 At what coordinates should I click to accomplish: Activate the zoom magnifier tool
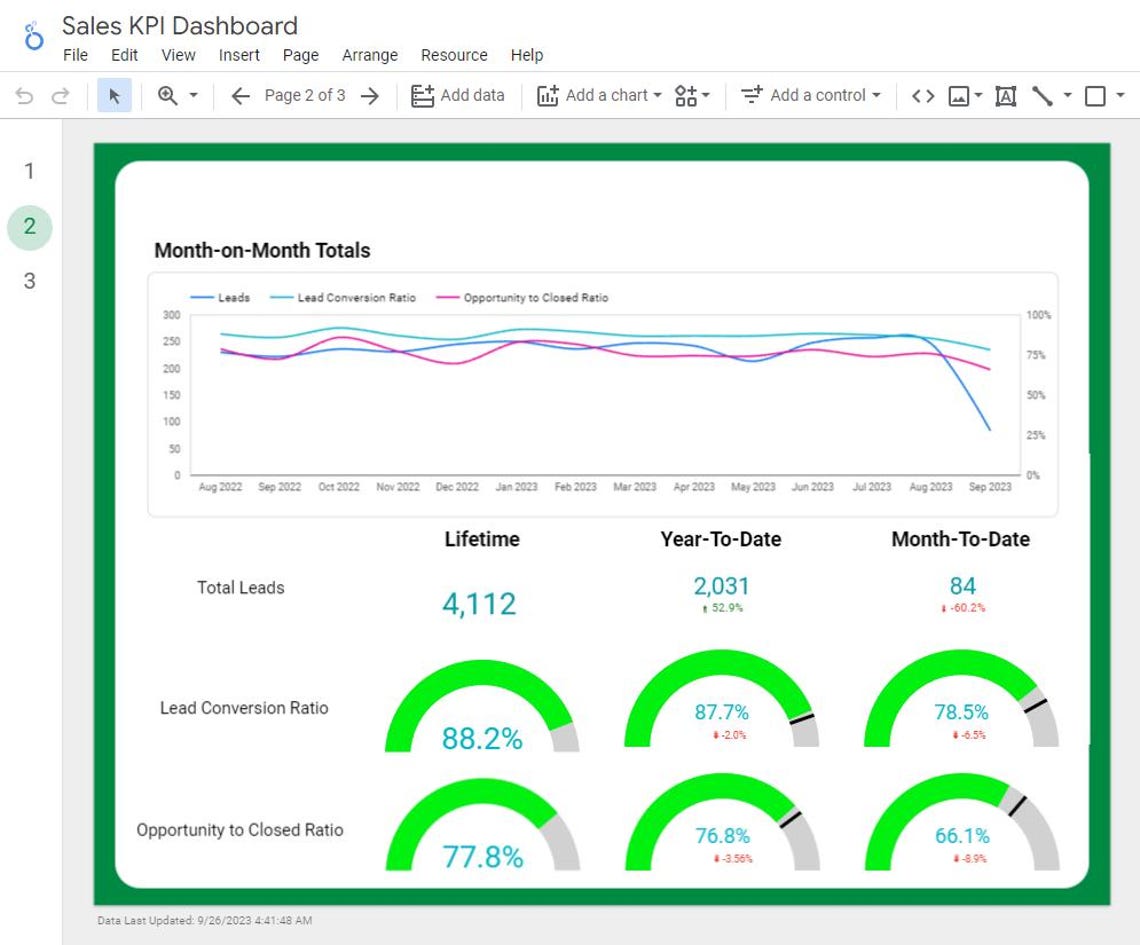click(x=170, y=95)
